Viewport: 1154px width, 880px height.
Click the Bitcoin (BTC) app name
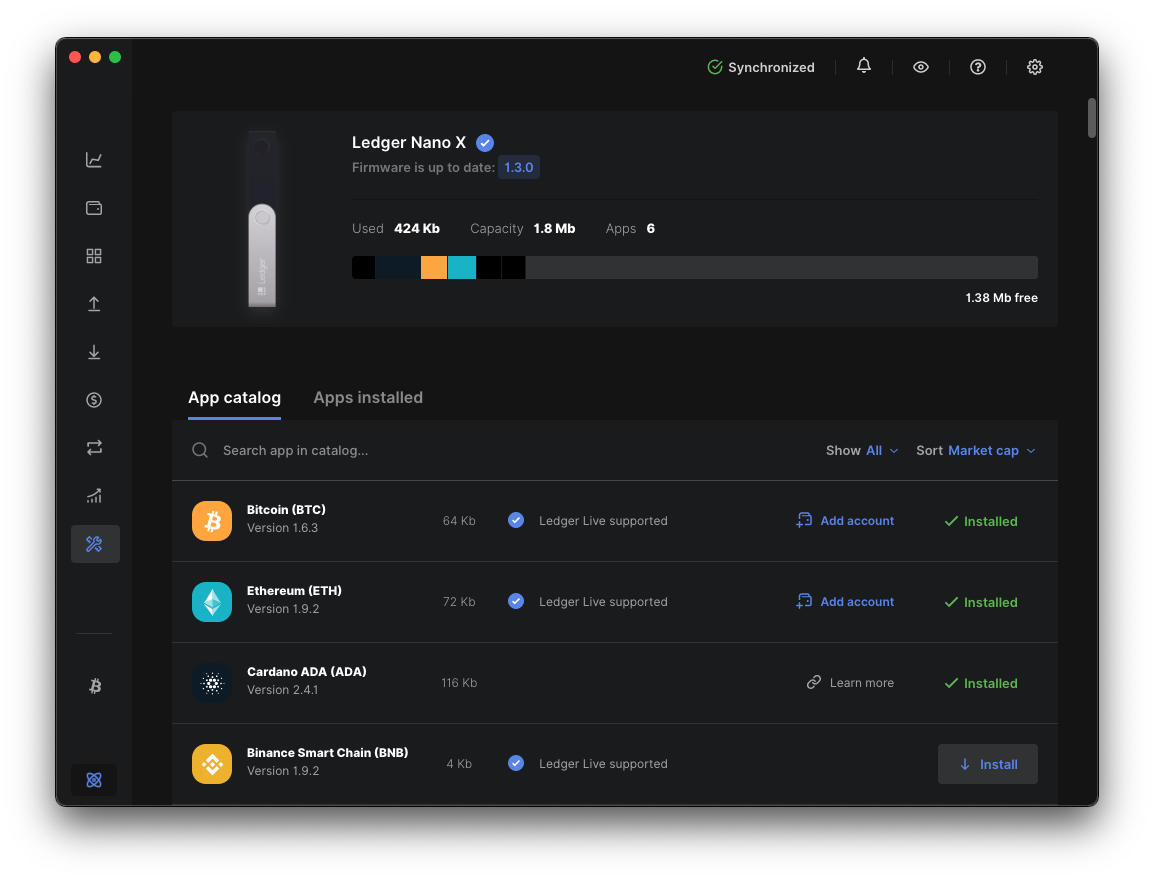(286, 509)
